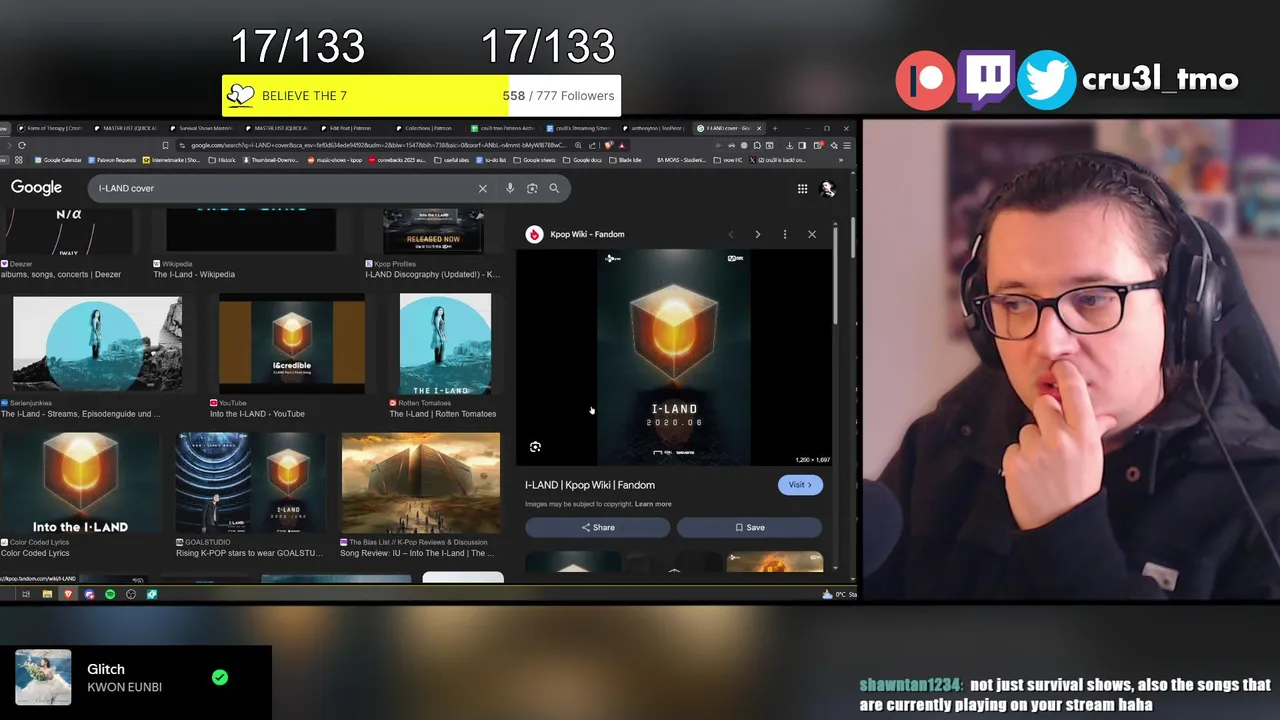Open the Blade Idle bookmark folder

click(625, 160)
